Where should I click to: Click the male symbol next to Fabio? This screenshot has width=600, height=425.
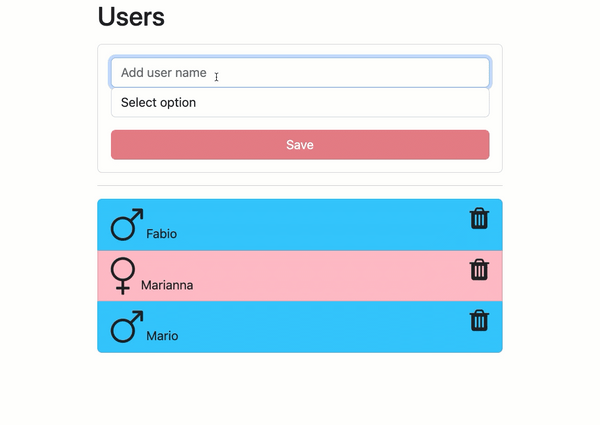coord(127,225)
